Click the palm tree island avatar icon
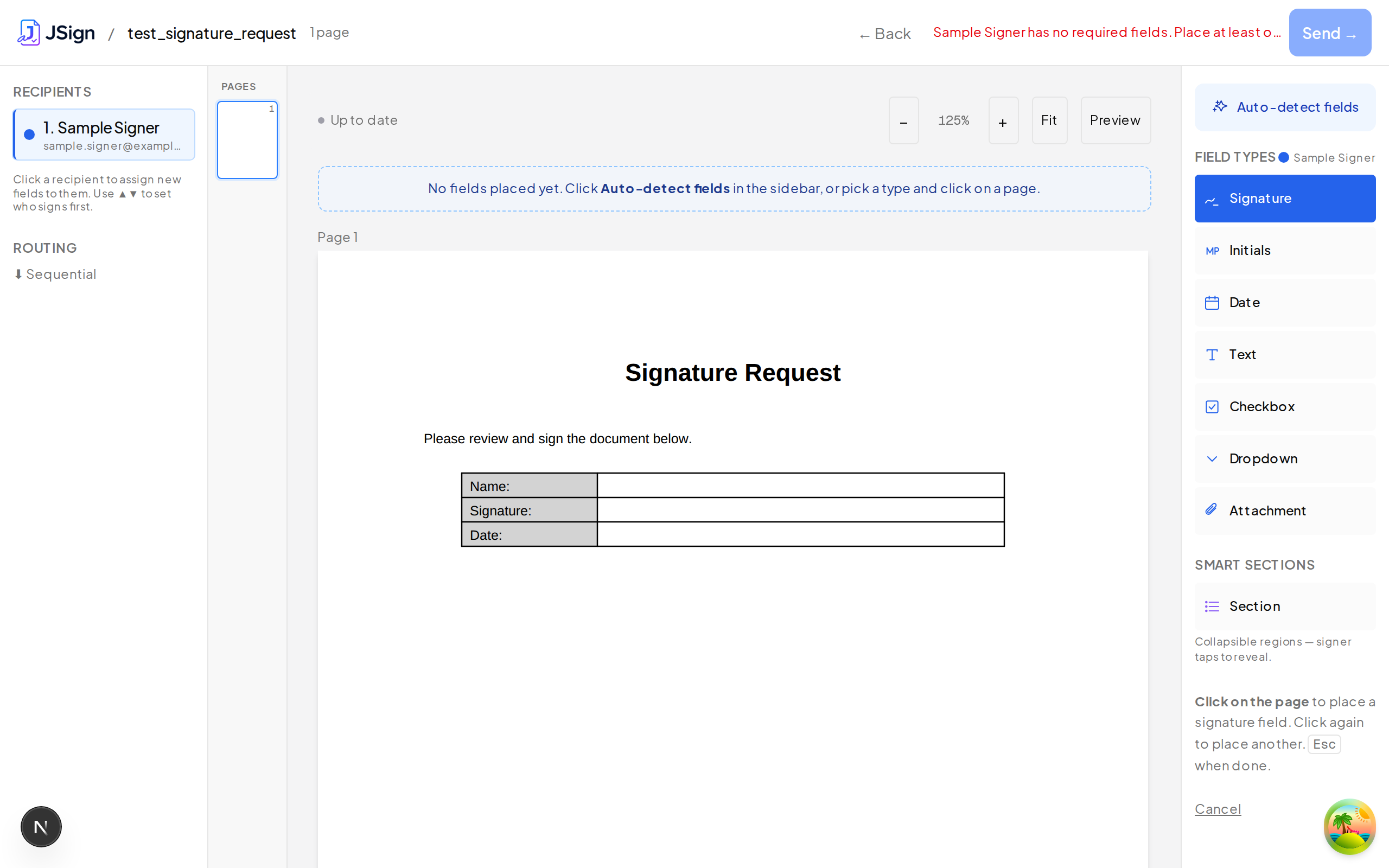1389x868 pixels. tap(1349, 827)
